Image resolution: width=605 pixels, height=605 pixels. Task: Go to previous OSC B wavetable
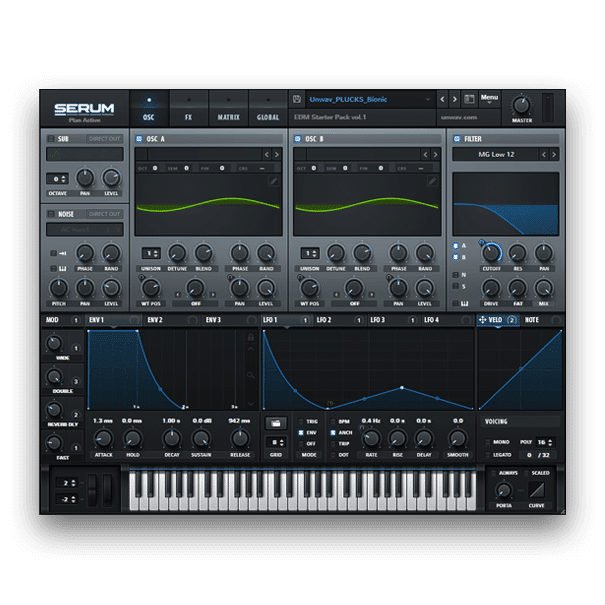(425, 155)
